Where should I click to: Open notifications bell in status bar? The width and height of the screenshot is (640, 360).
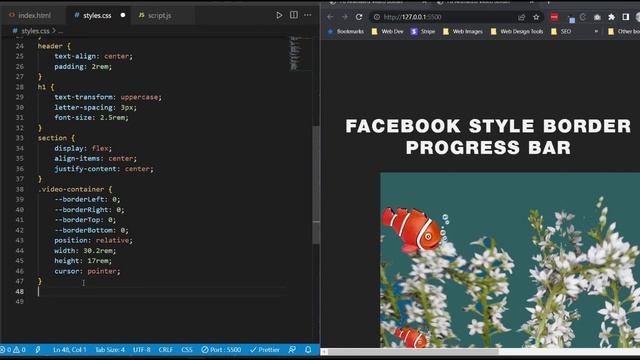click(x=308, y=350)
